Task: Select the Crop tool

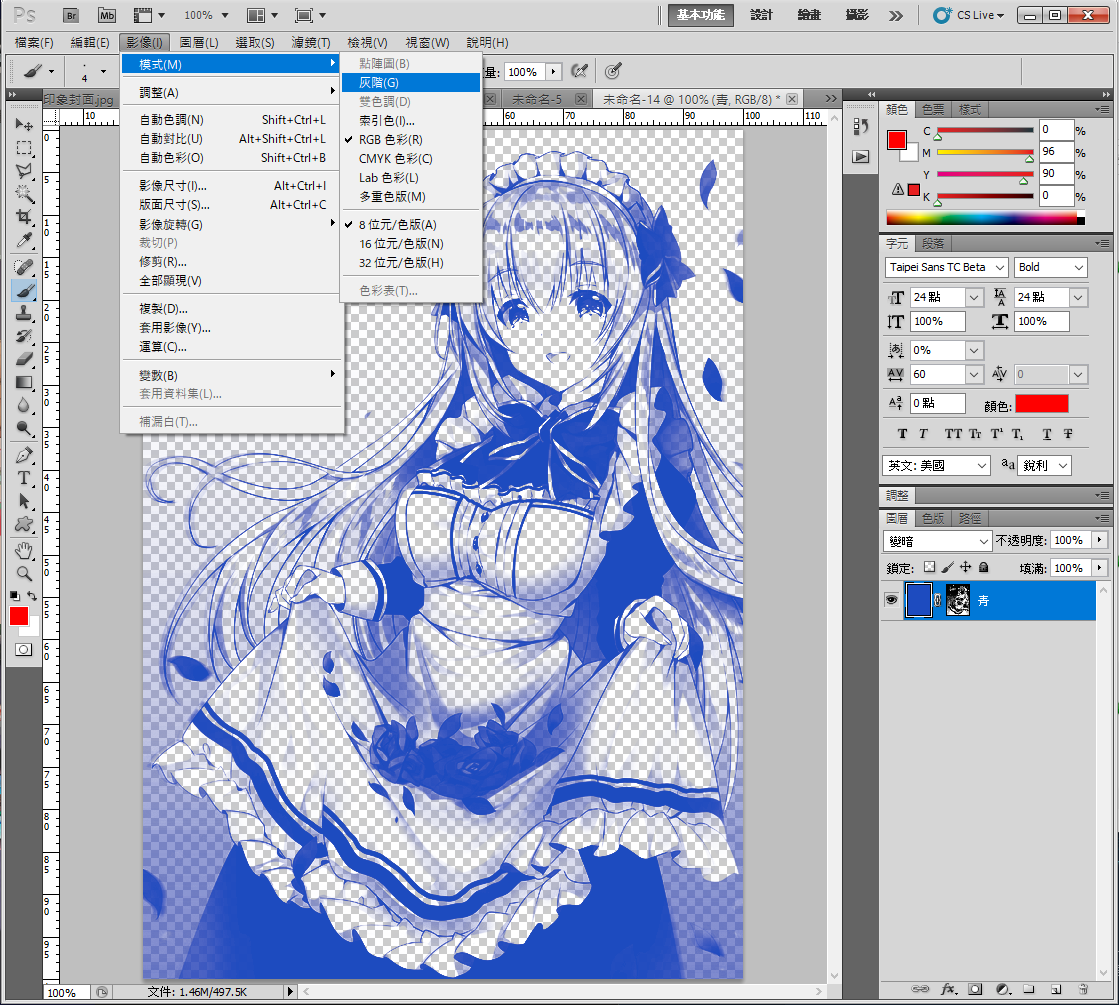Action: coord(24,216)
